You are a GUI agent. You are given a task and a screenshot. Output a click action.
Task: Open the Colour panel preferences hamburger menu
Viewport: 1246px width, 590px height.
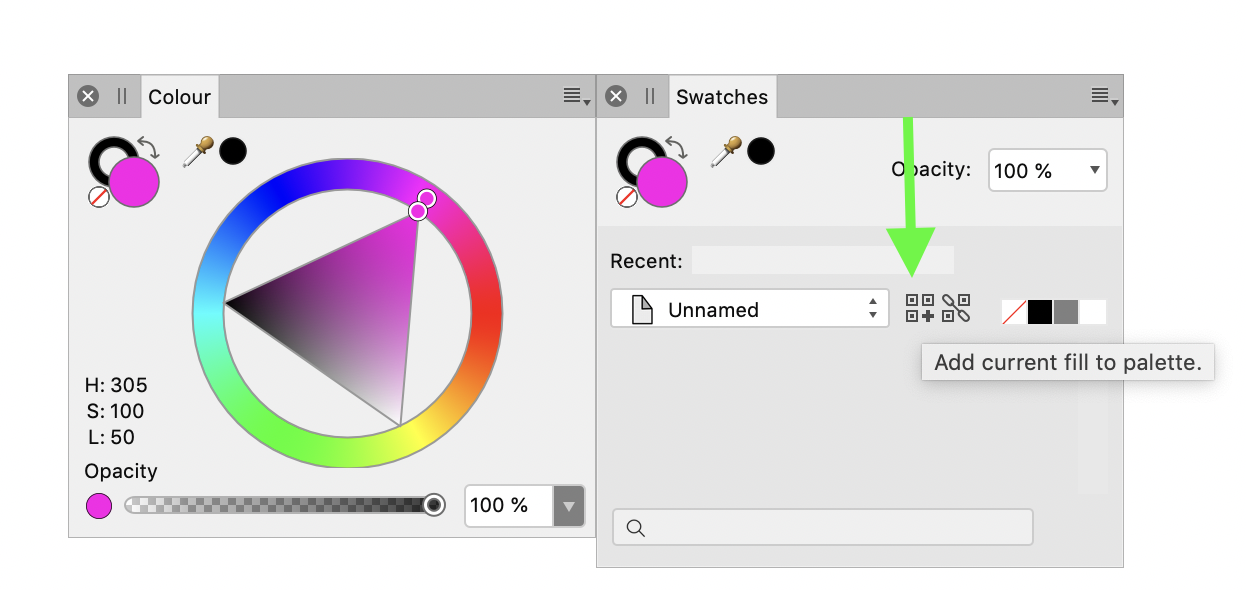click(572, 96)
